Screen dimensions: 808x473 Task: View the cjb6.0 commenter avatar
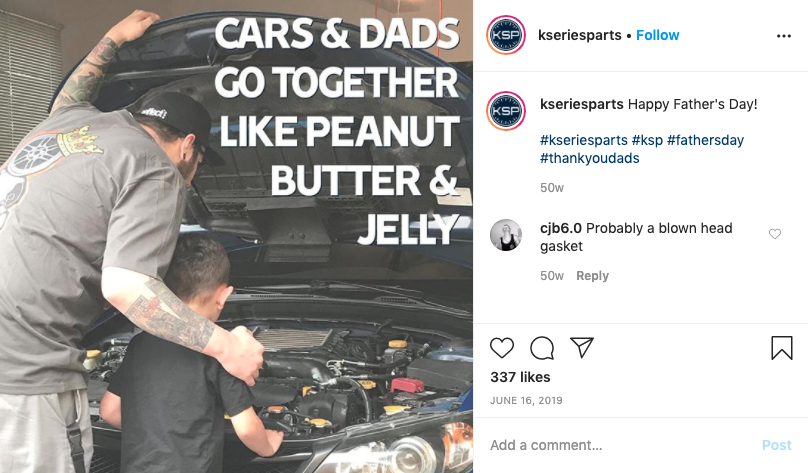[506, 235]
